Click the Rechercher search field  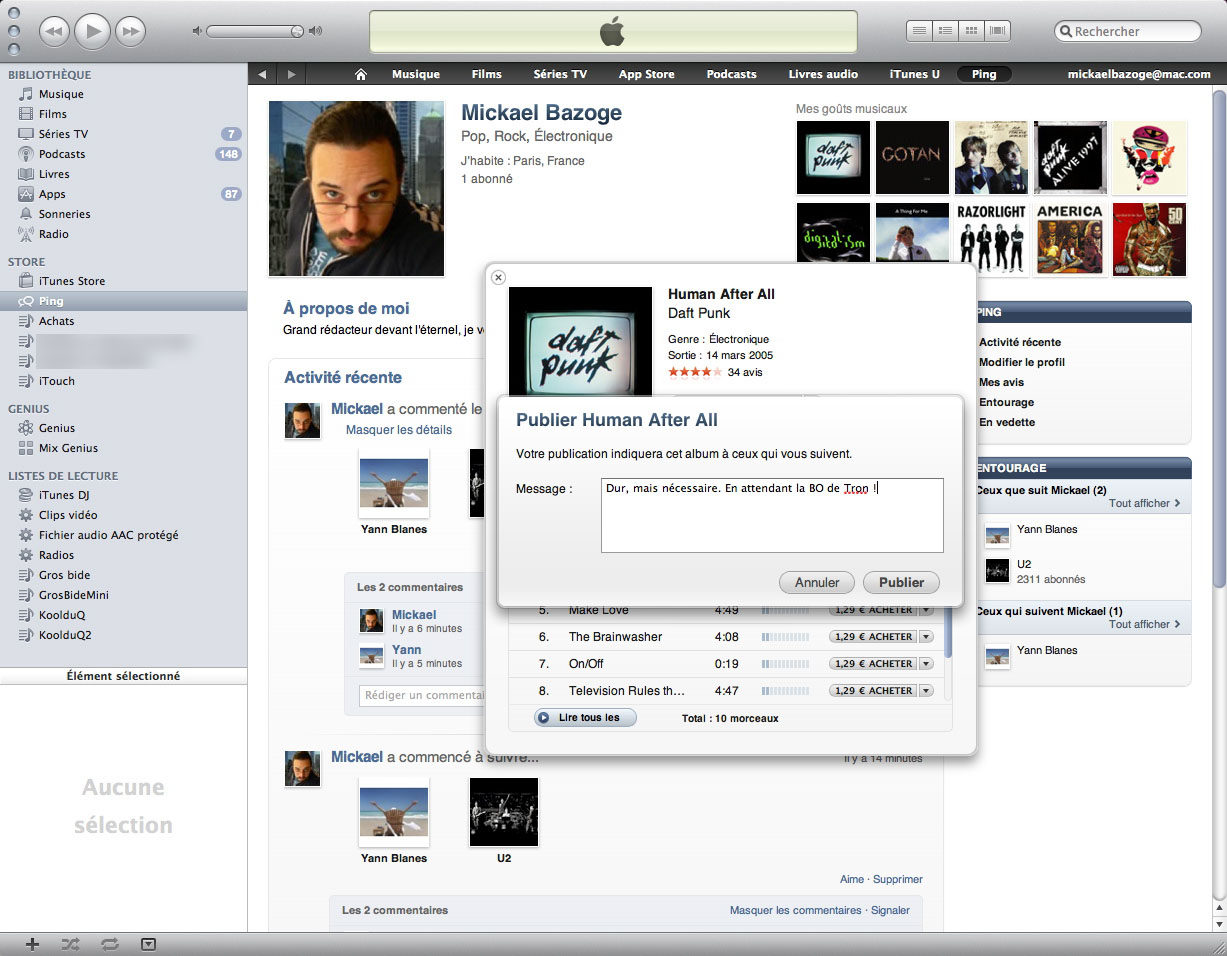pyautogui.click(x=1127, y=32)
